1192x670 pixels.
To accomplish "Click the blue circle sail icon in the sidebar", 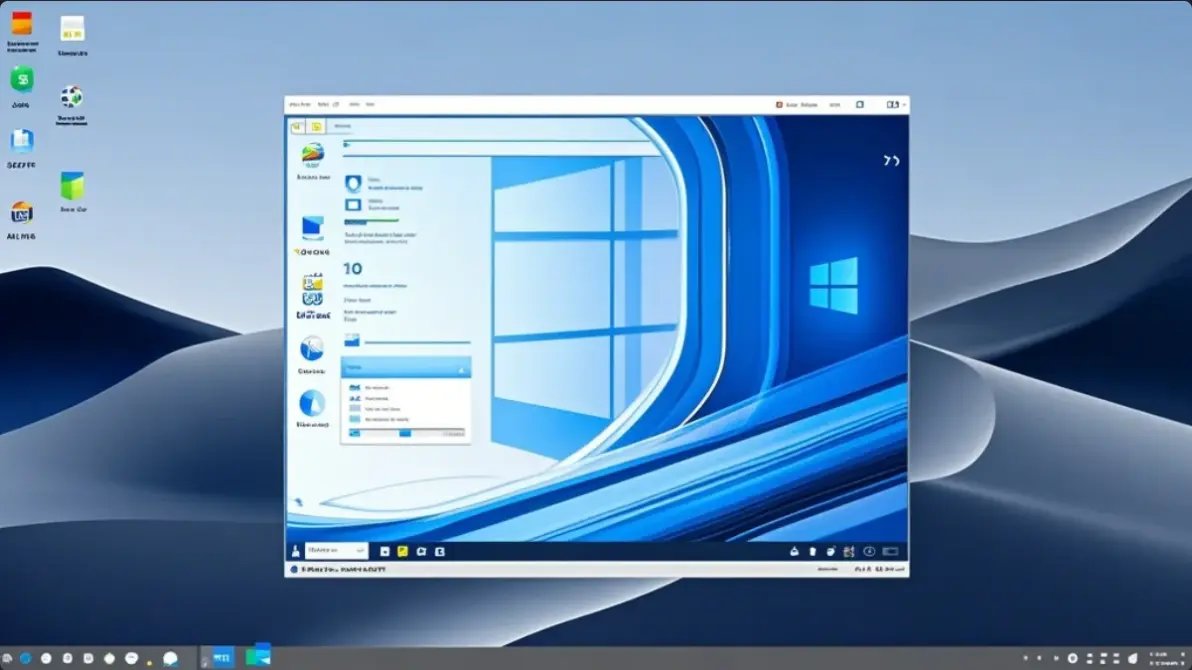I will pos(312,348).
